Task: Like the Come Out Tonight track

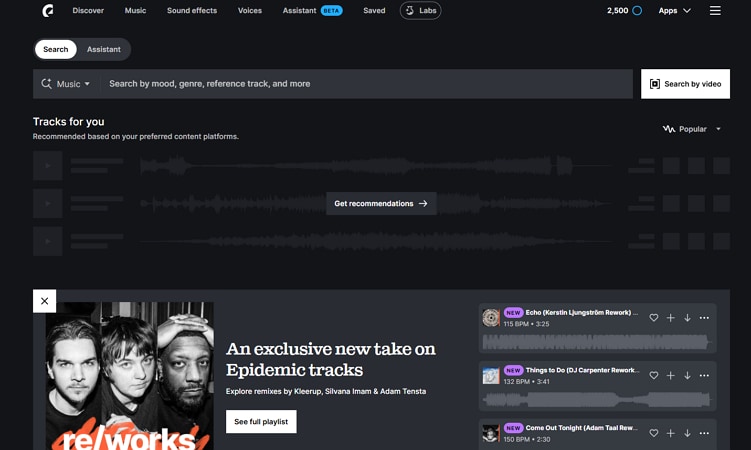Action: (654, 433)
